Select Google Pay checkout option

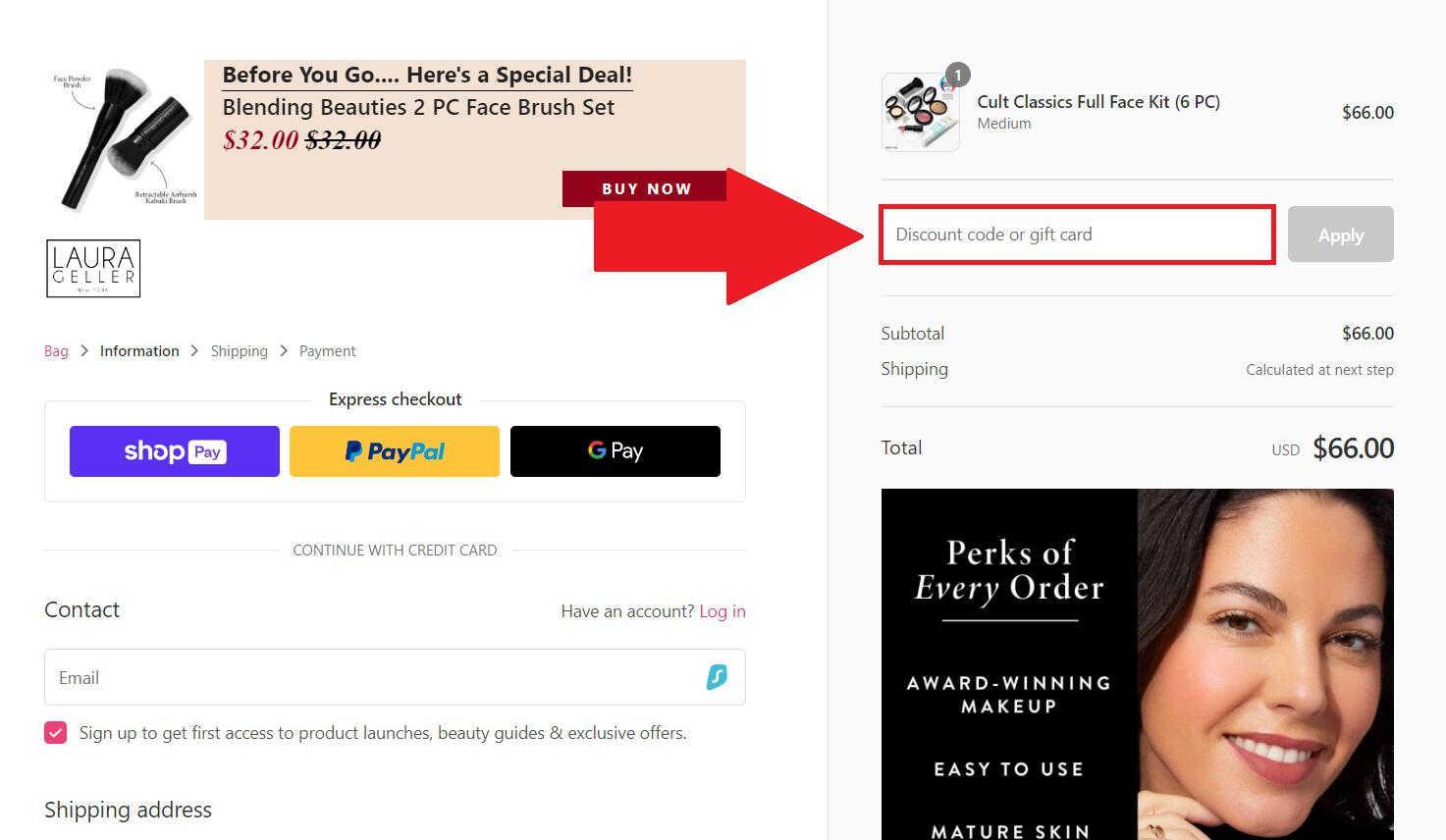pyautogui.click(x=616, y=451)
